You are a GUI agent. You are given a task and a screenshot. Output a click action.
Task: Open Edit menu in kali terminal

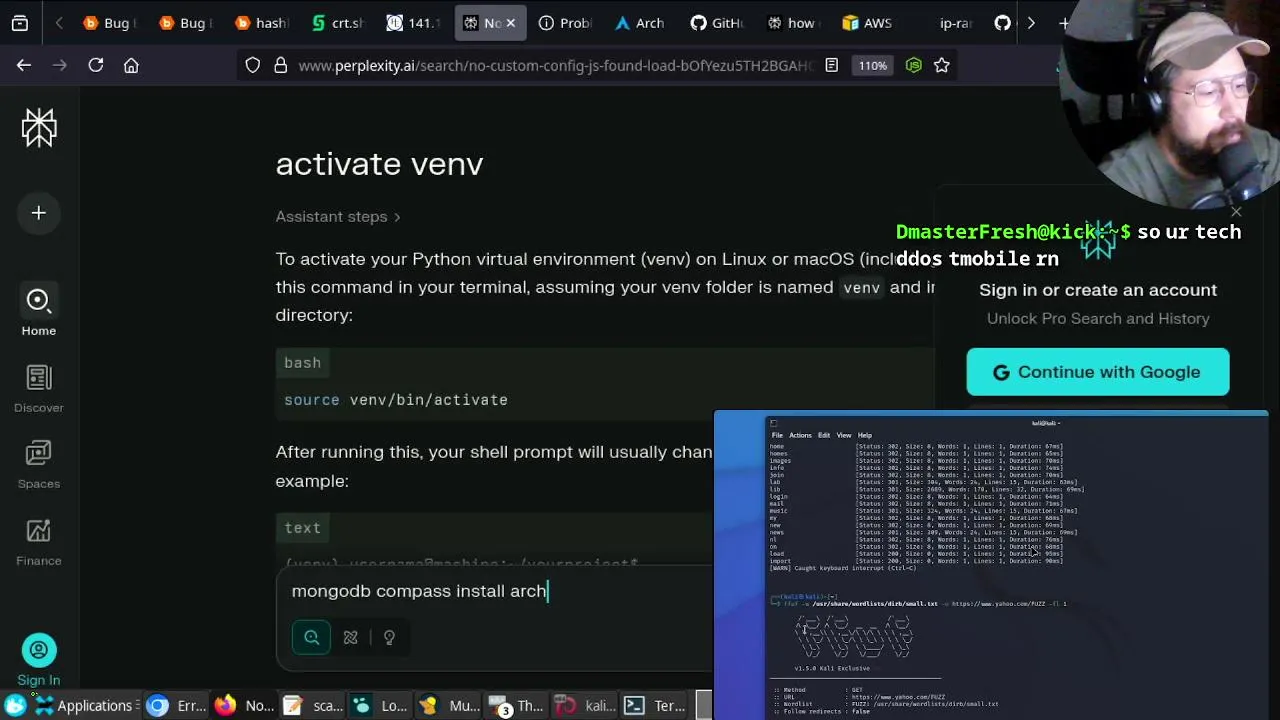(x=824, y=435)
